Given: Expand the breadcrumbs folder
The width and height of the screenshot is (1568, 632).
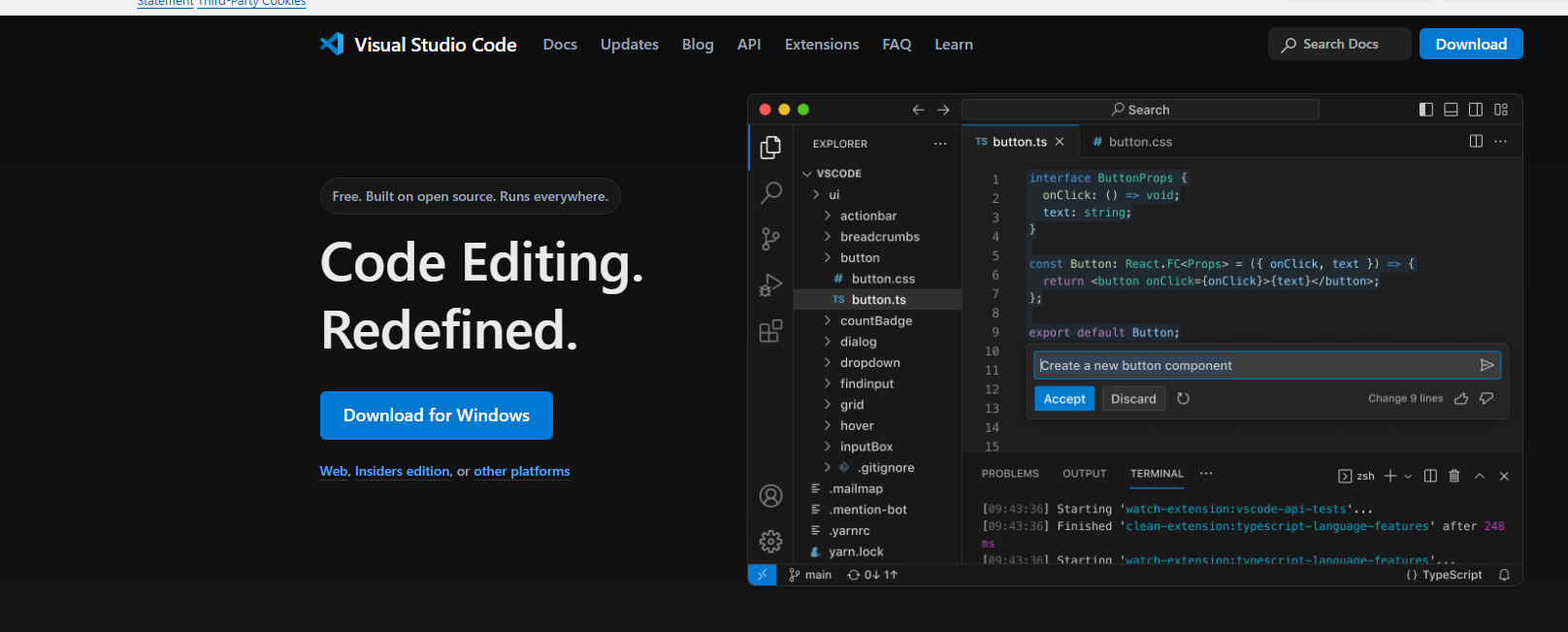Looking at the screenshot, I should click(x=828, y=237).
